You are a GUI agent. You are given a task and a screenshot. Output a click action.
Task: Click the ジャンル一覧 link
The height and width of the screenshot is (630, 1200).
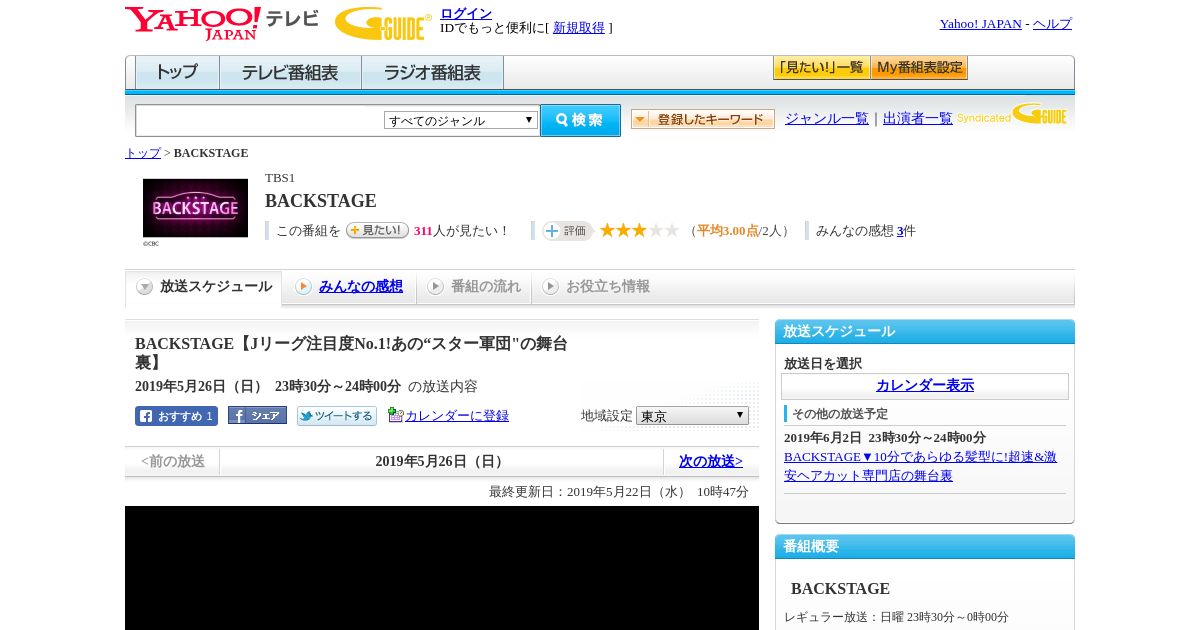[x=827, y=118]
